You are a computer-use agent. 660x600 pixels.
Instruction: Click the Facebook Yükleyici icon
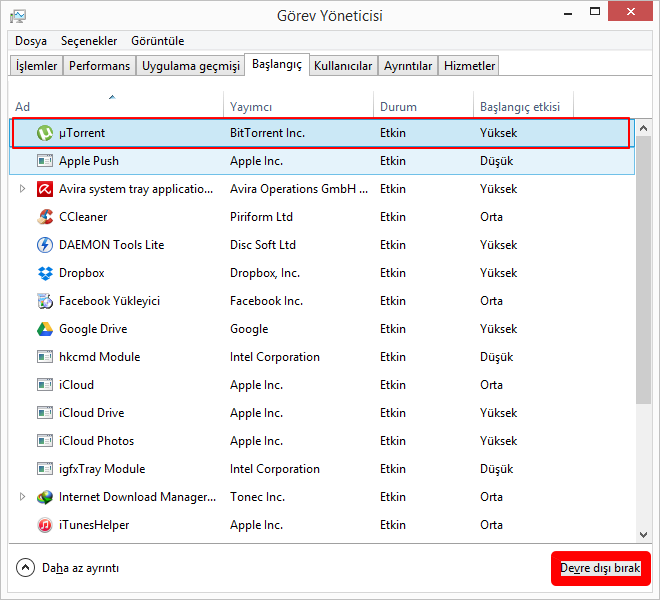click(x=45, y=301)
